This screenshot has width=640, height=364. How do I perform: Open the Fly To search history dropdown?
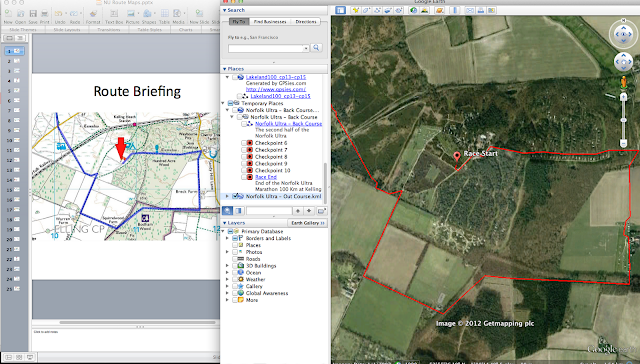306,49
